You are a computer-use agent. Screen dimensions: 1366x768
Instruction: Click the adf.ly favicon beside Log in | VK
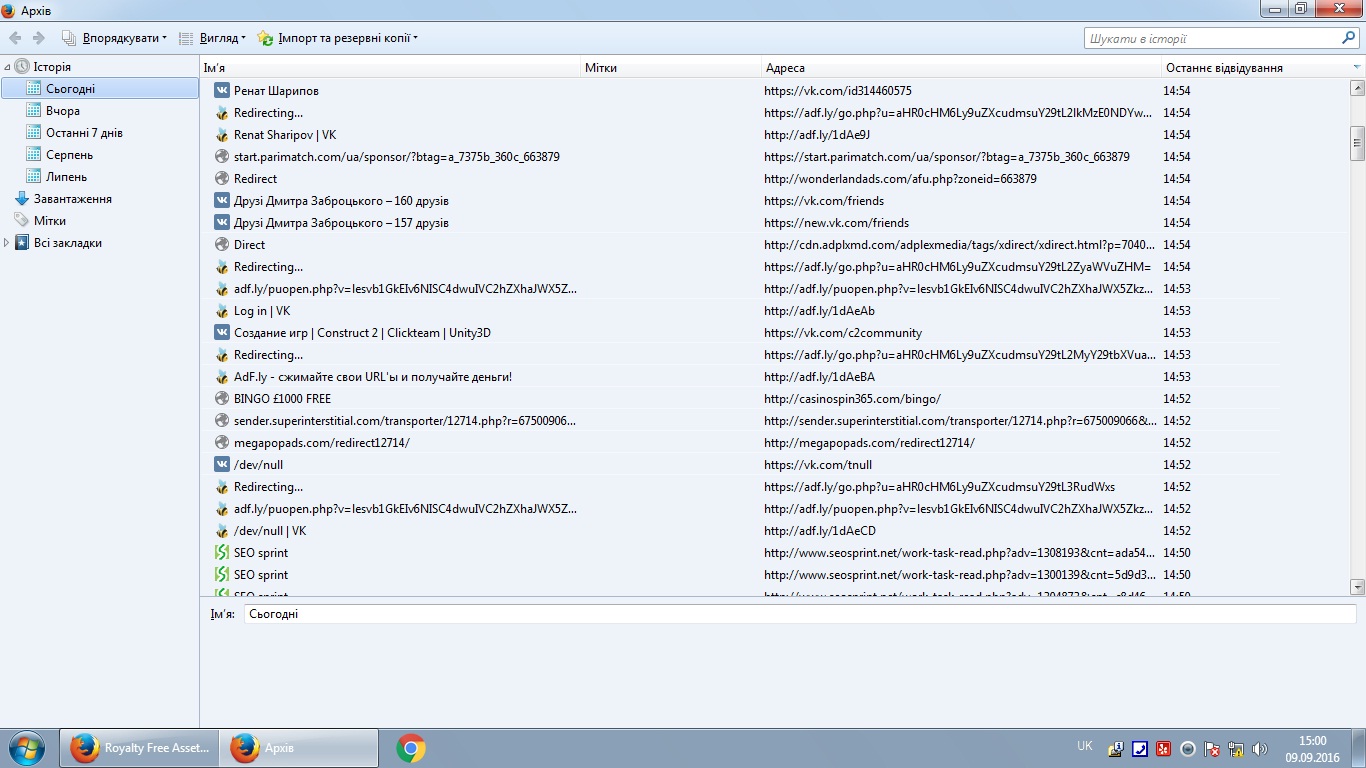pos(222,310)
